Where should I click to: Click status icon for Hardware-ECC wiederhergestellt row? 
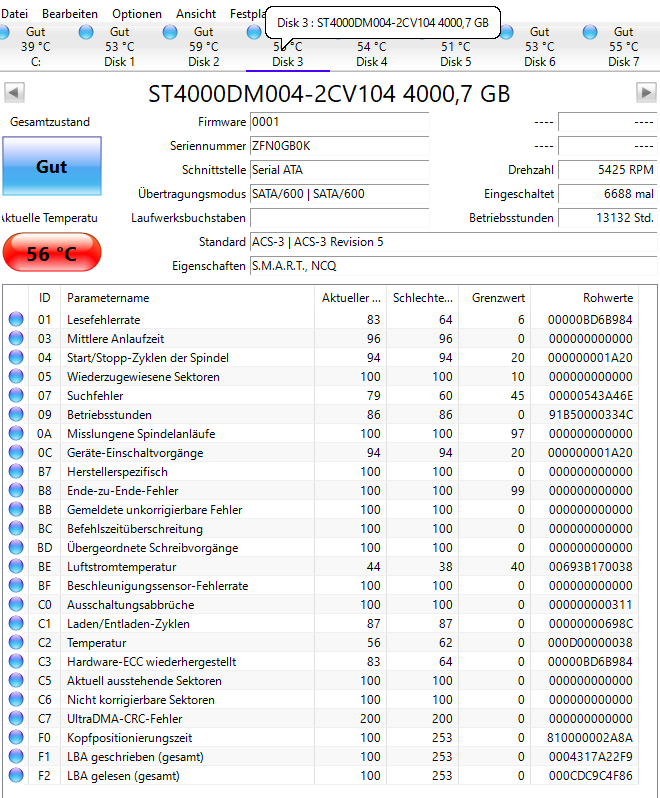(16, 661)
